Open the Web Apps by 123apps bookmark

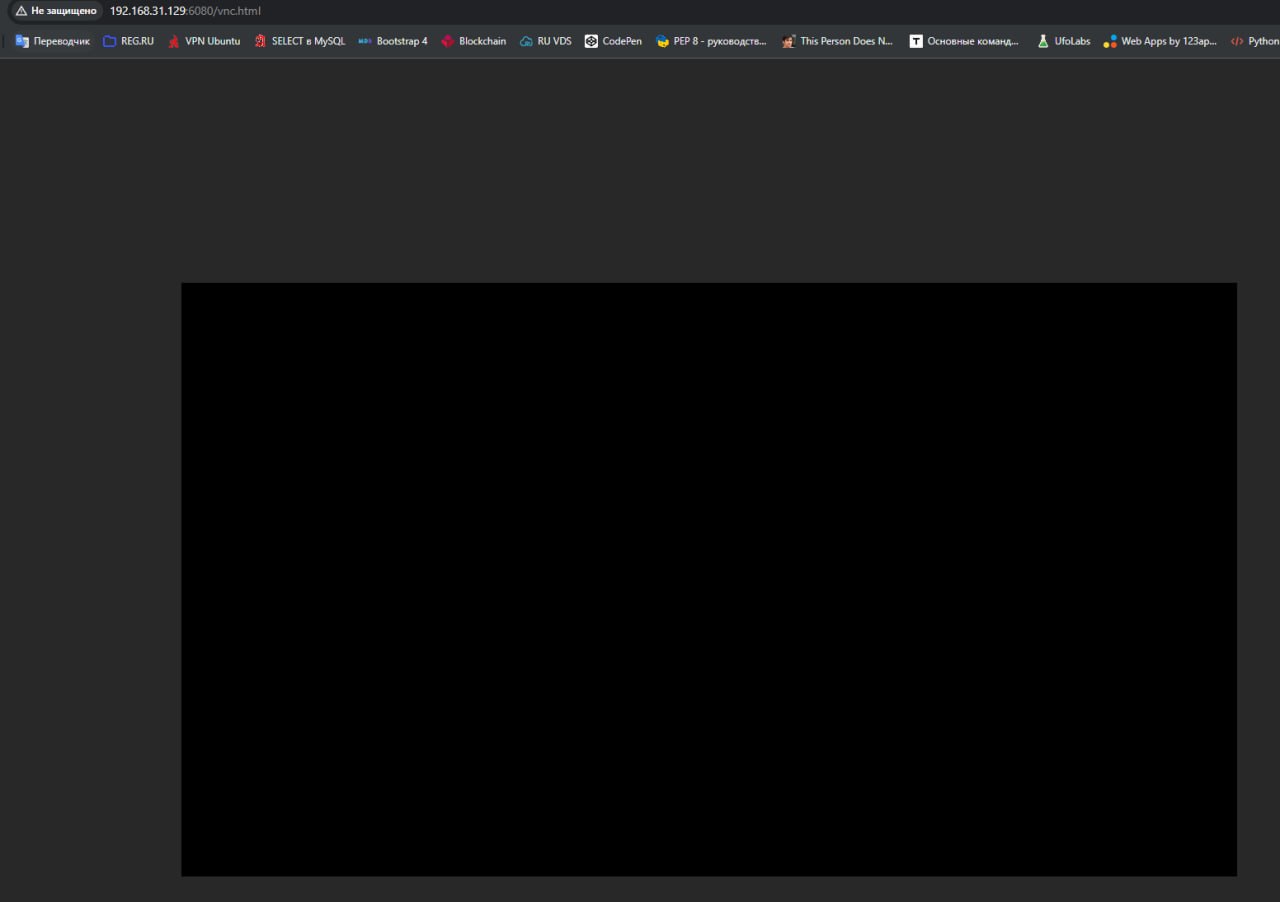(x=1160, y=41)
